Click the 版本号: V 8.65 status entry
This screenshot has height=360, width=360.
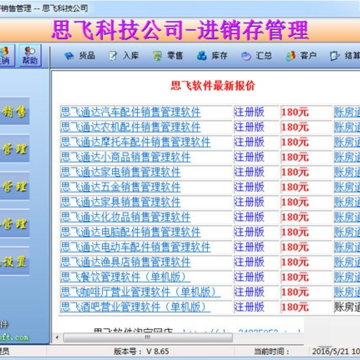[141, 351]
